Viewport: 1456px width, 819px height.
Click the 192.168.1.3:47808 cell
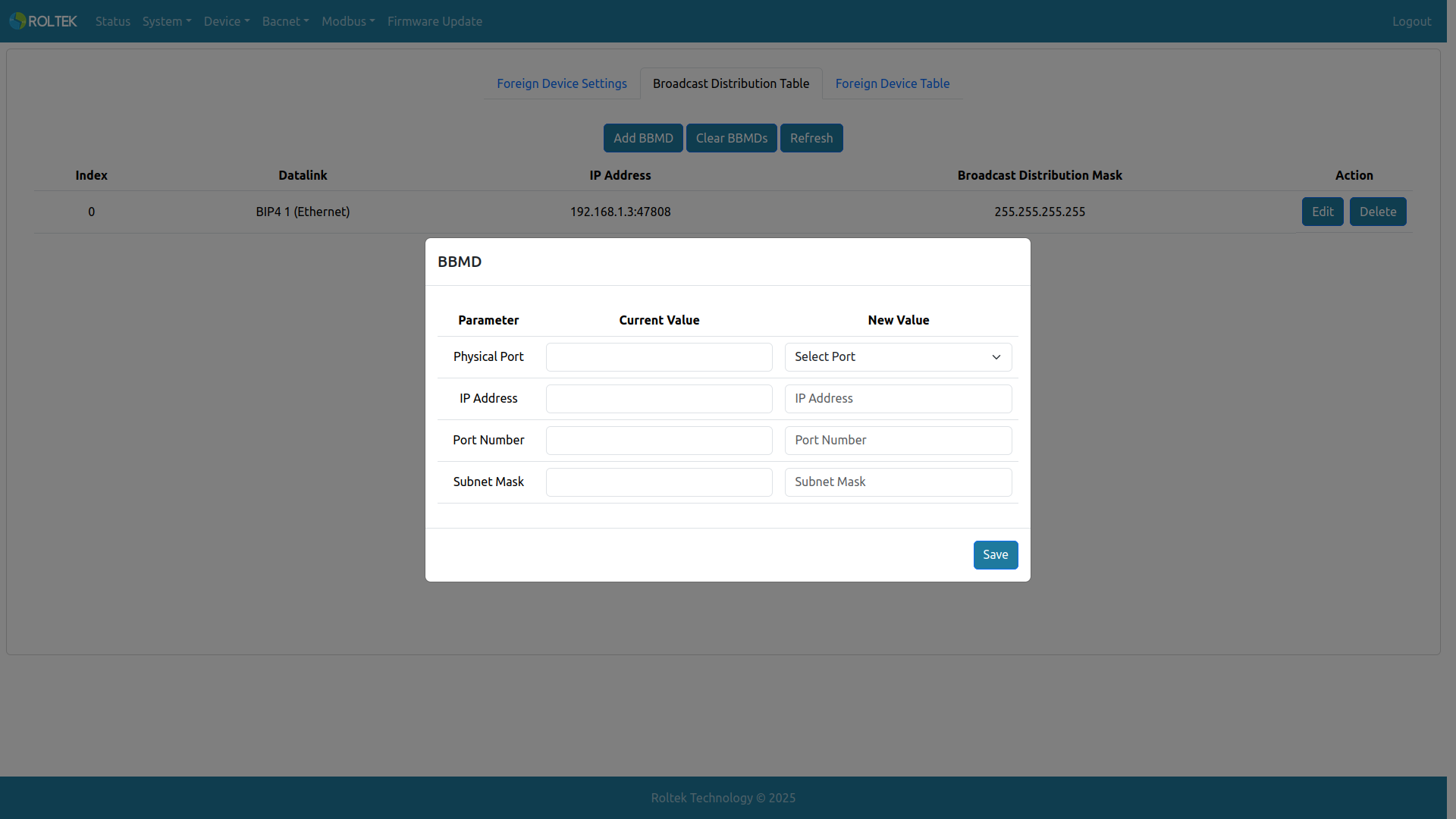[620, 212]
